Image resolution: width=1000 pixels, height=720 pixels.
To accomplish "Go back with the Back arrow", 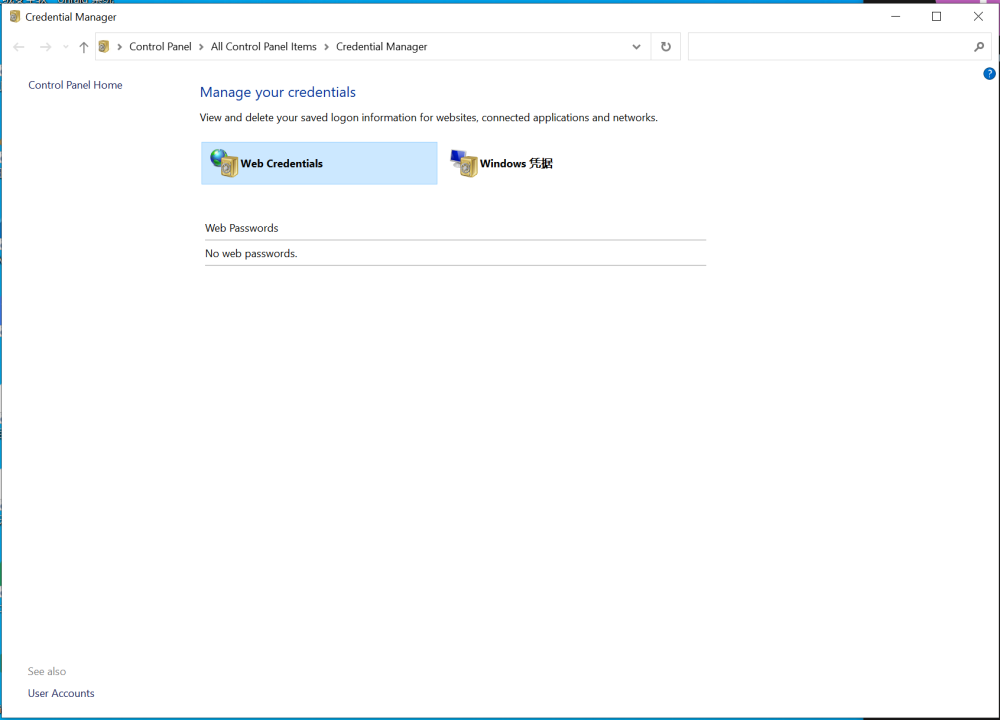I will (19, 47).
